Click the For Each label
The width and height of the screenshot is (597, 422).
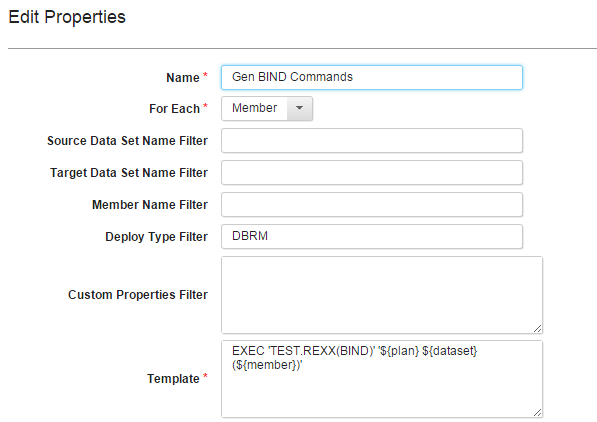coord(174,109)
